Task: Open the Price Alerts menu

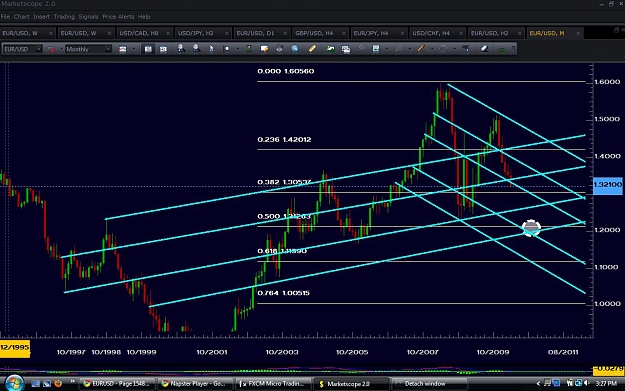Action: tap(118, 17)
